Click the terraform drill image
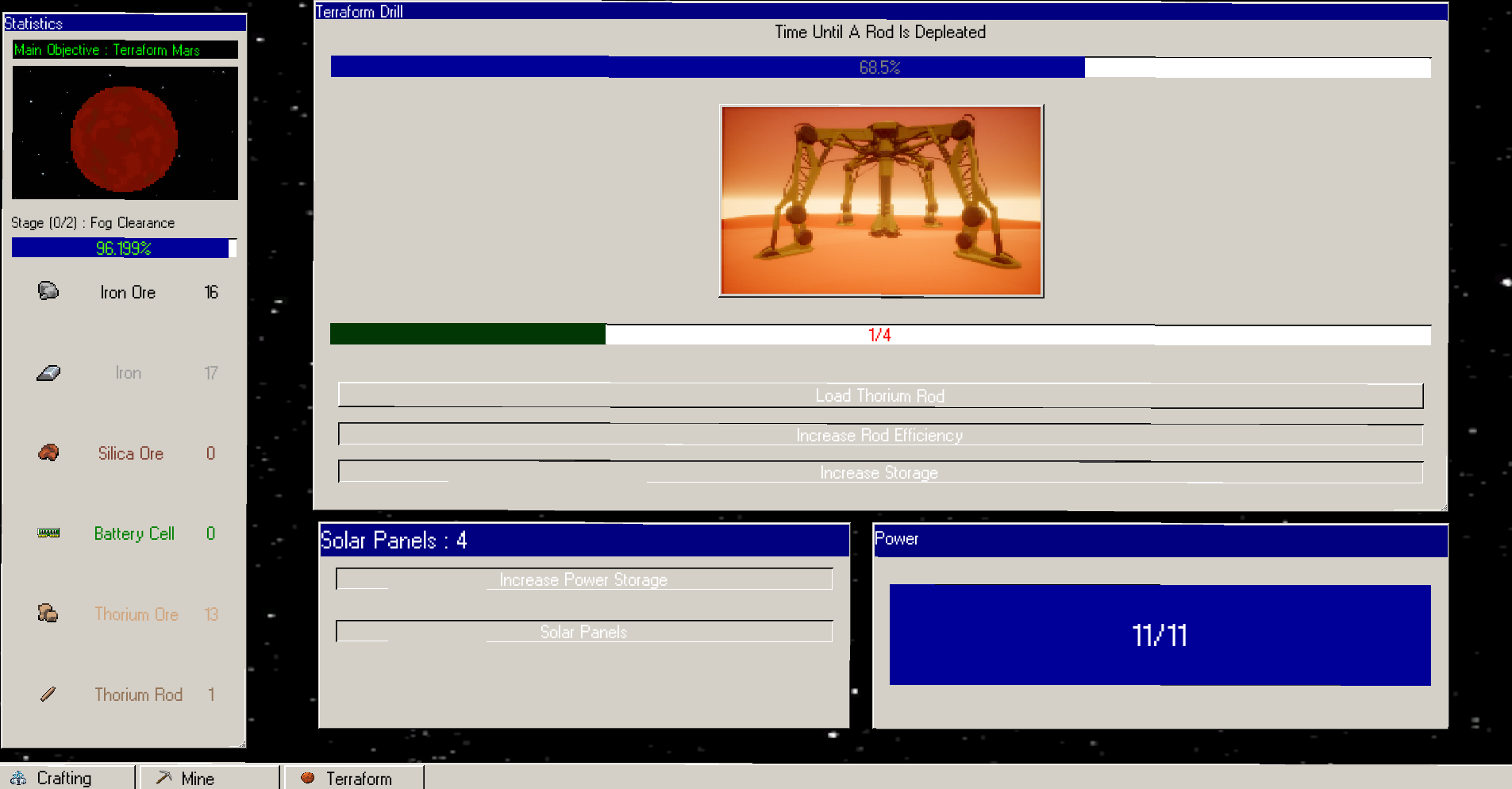The image size is (1512, 789). pos(881,201)
